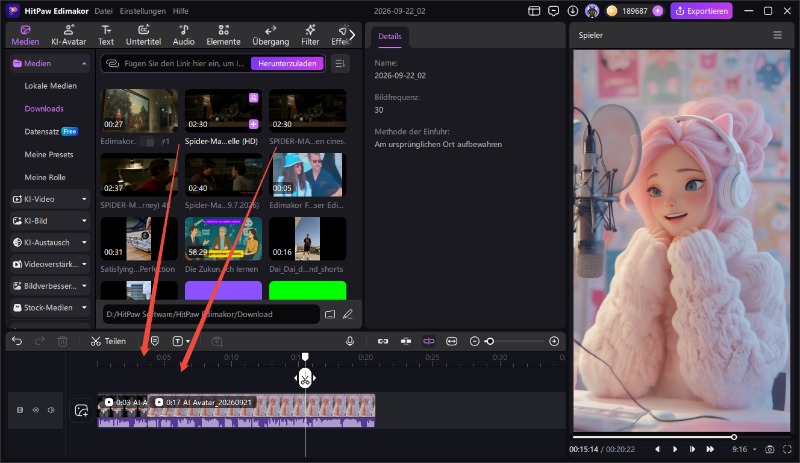Open the download center icon
800x463 pixels.
[572, 11]
